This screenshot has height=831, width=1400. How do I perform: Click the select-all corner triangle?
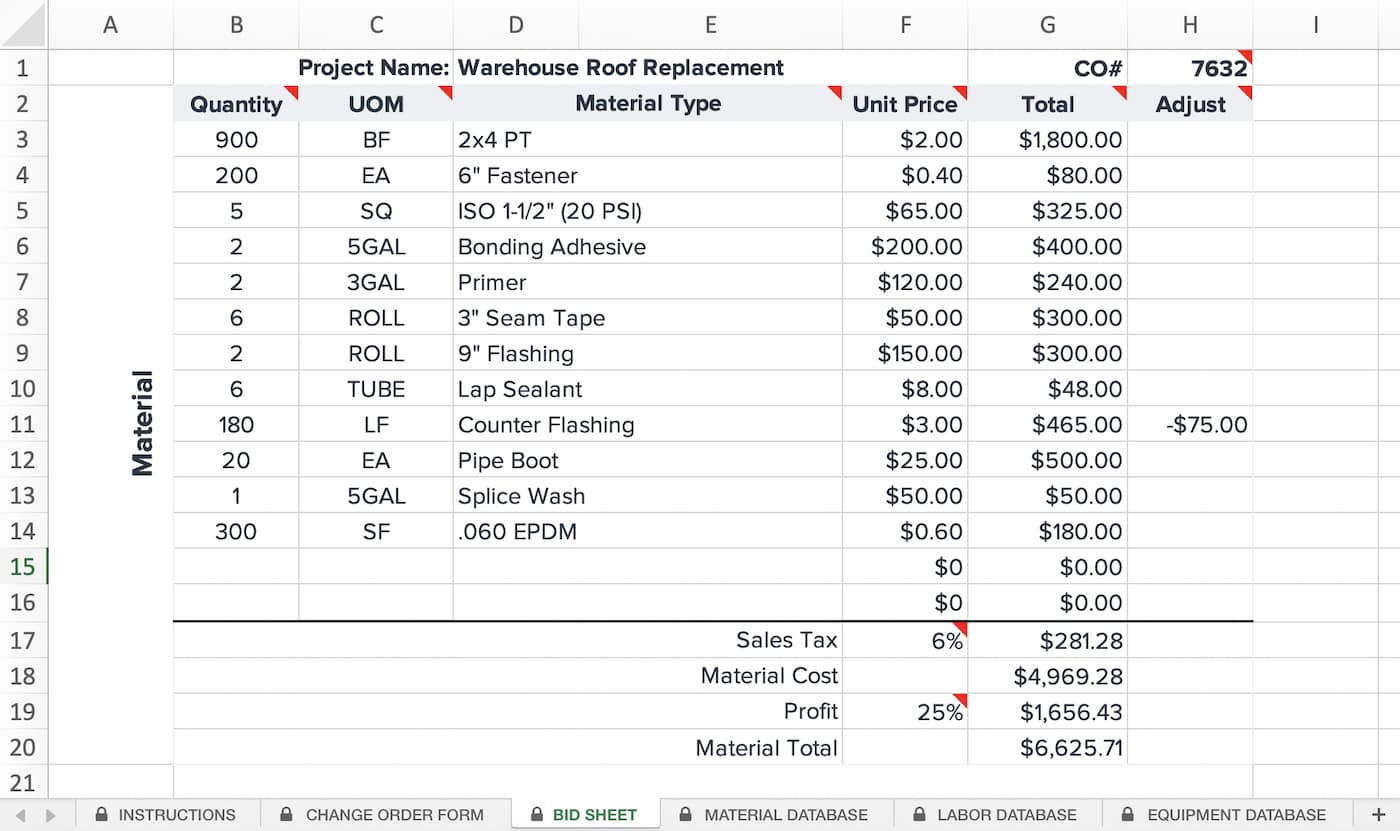(23, 24)
